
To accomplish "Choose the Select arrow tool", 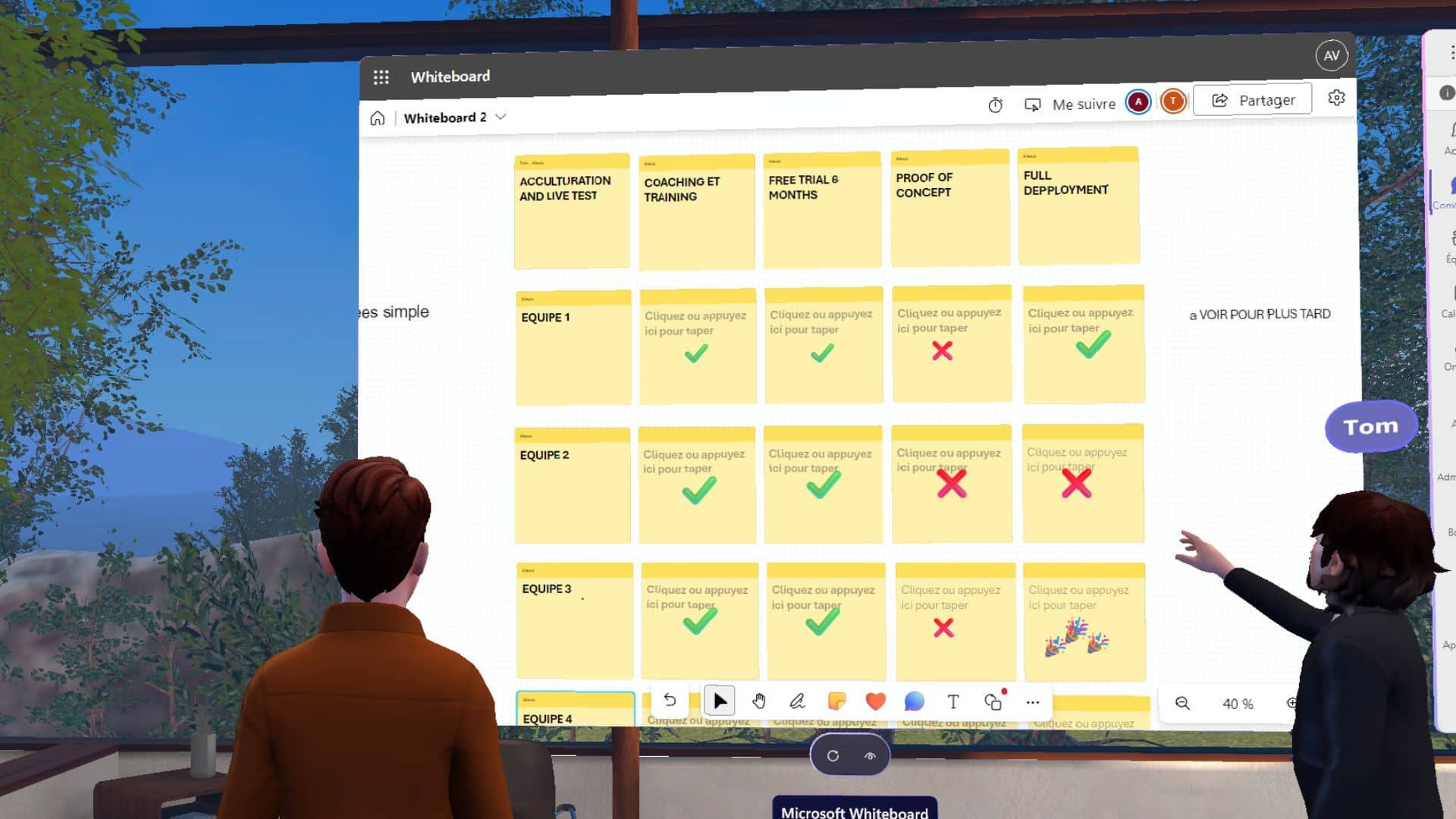I will click(x=719, y=701).
